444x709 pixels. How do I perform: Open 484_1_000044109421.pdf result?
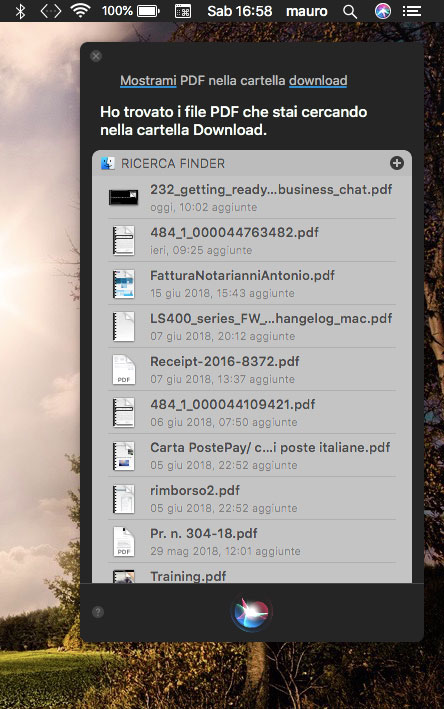(x=251, y=412)
